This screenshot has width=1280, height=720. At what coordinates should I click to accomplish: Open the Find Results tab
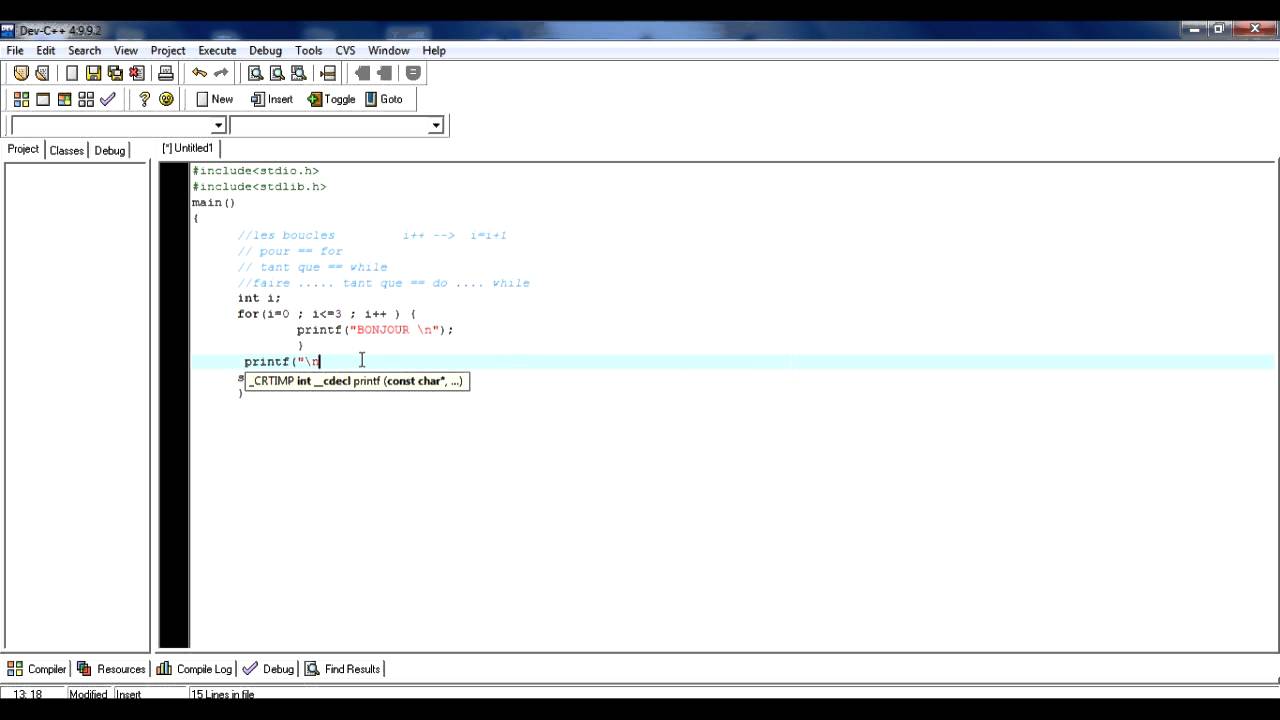click(343, 669)
